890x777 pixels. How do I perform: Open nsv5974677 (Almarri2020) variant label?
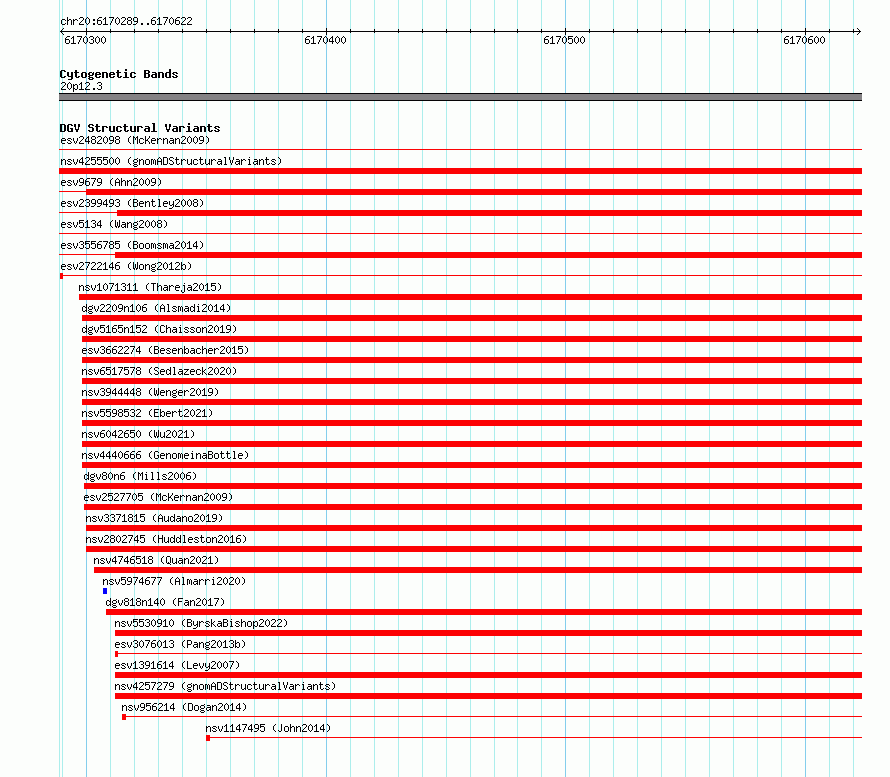click(x=174, y=581)
